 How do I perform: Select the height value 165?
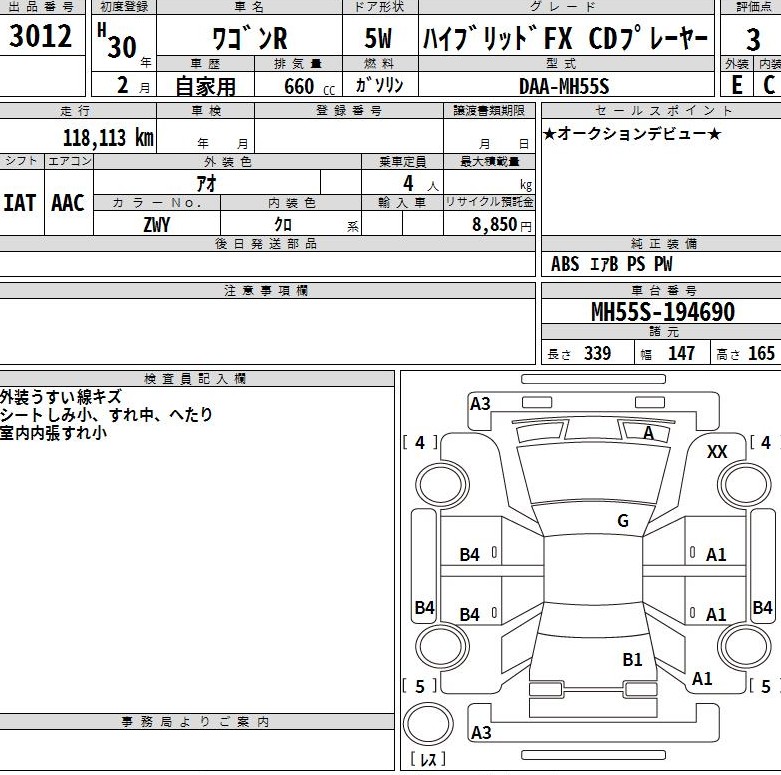coord(761,353)
